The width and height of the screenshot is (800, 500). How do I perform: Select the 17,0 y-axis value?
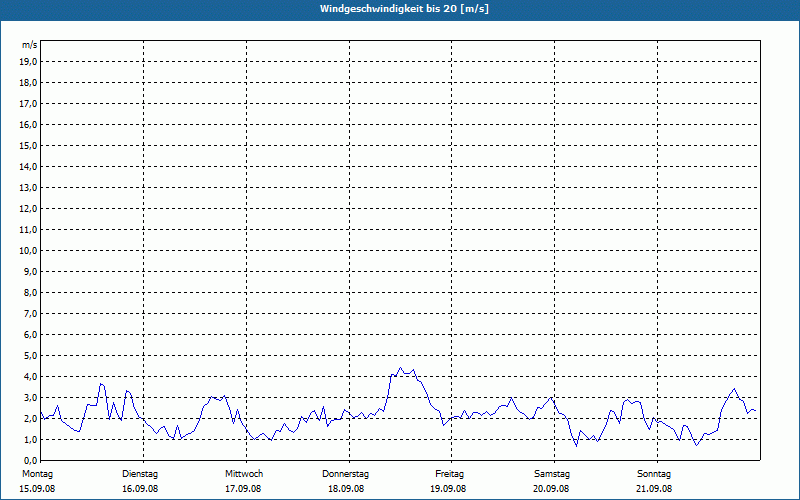29,104
